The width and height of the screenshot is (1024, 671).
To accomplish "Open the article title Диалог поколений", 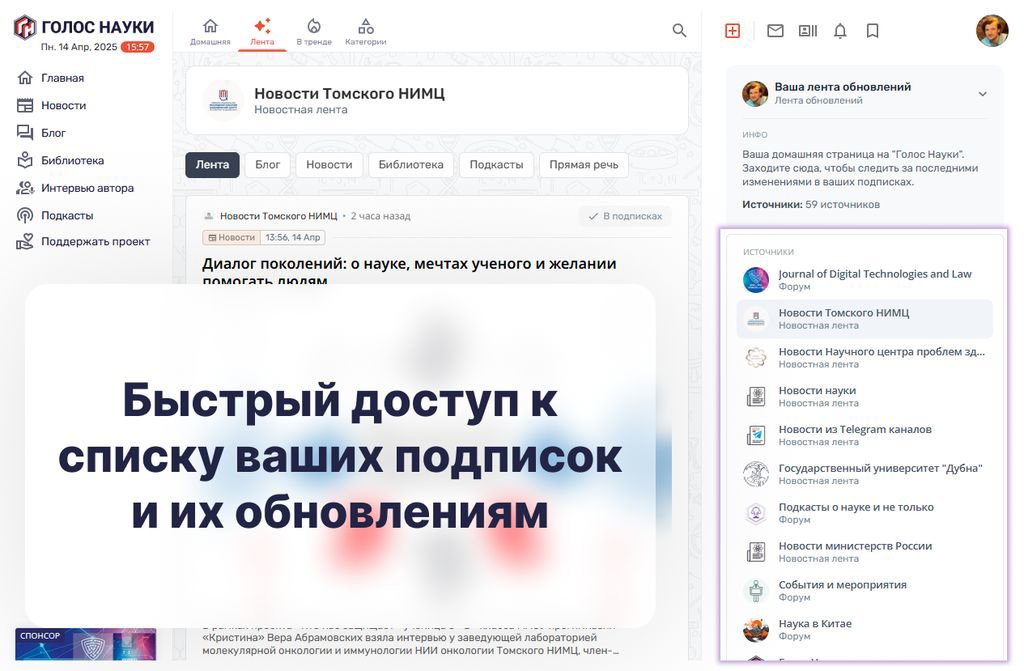I will coord(409,272).
